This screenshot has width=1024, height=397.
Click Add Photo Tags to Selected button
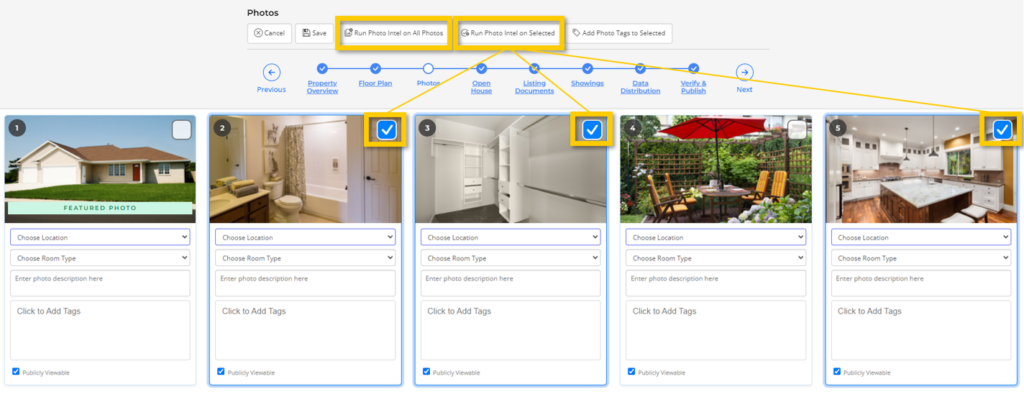coord(618,33)
